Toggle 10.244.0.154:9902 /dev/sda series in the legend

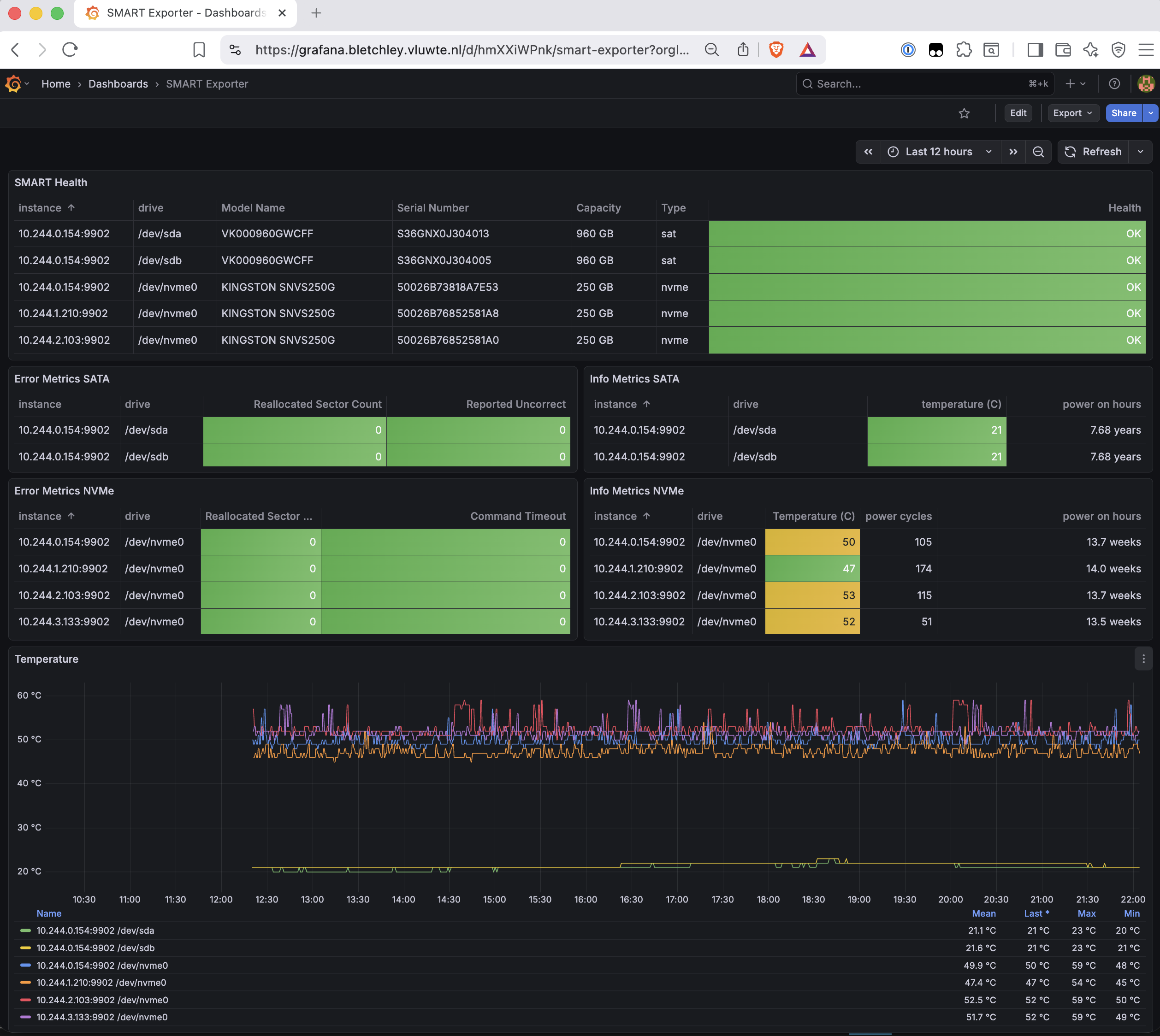coord(95,930)
